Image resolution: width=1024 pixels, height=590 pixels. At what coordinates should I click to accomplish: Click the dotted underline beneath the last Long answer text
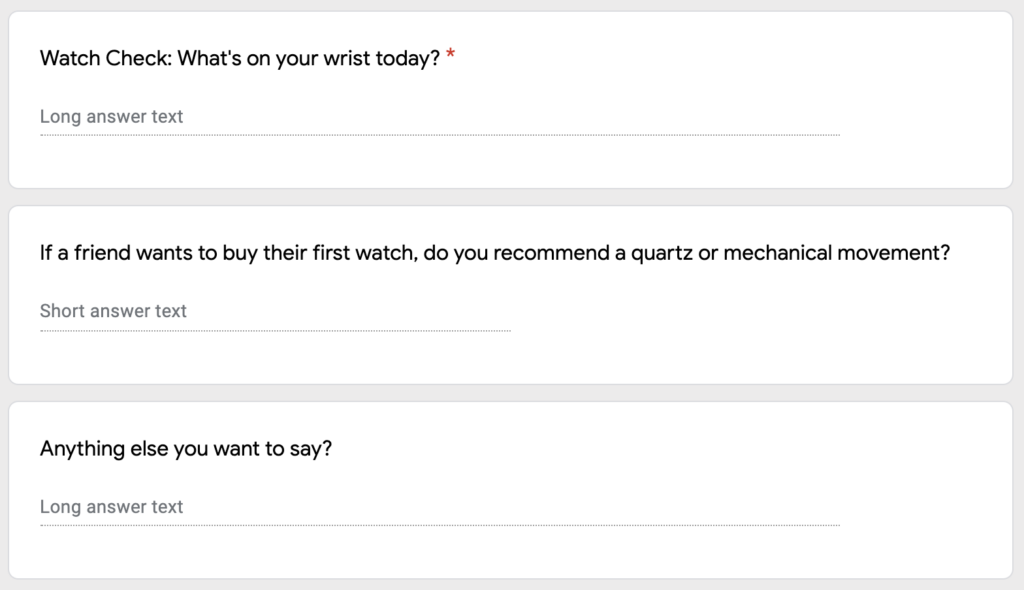pos(440,525)
